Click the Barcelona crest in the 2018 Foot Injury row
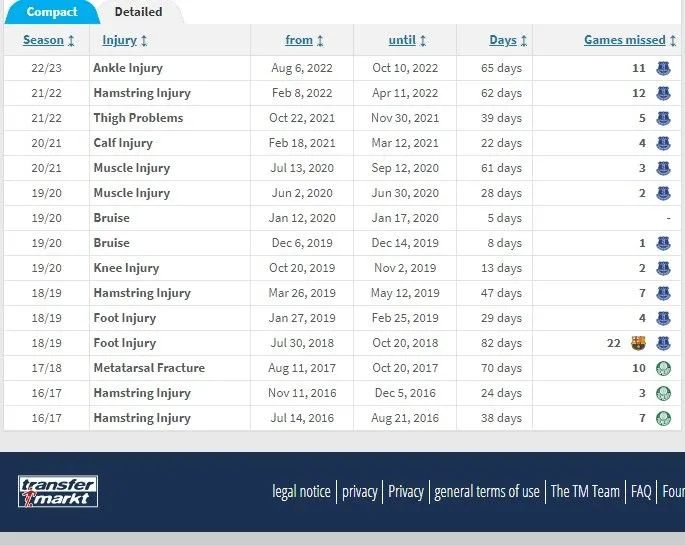685x545 pixels. click(640, 344)
